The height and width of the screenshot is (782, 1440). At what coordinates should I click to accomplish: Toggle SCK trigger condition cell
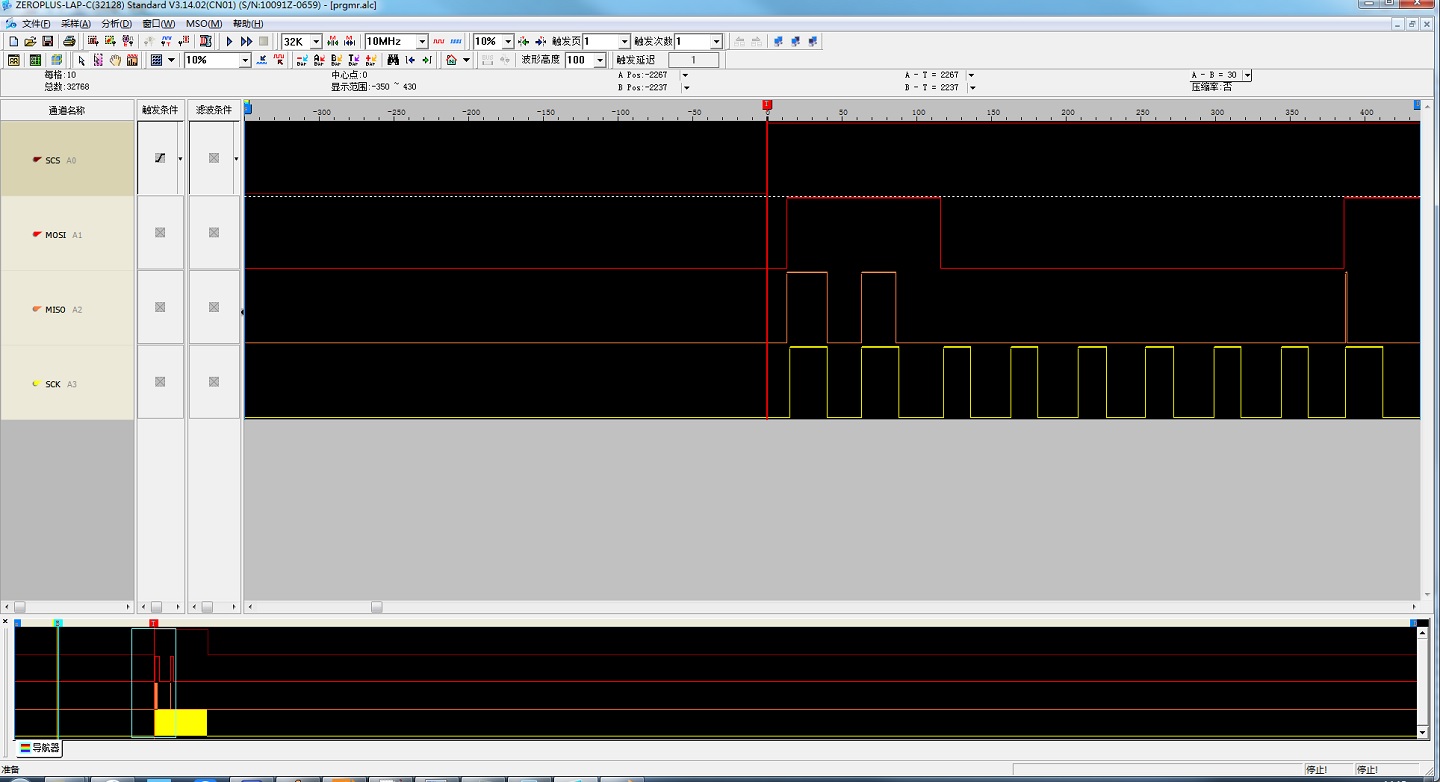160,382
